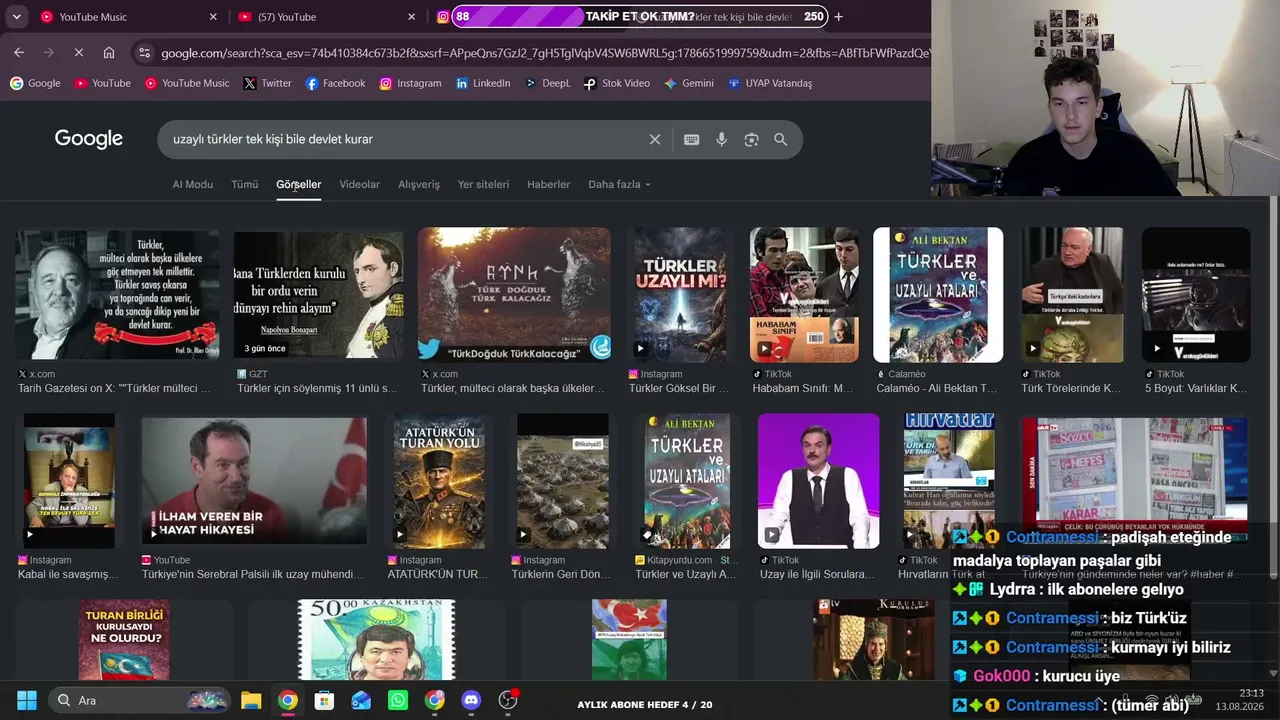The height and width of the screenshot is (720, 1280).
Task: Open the YouTube Music bookmark
Action: pos(187,84)
